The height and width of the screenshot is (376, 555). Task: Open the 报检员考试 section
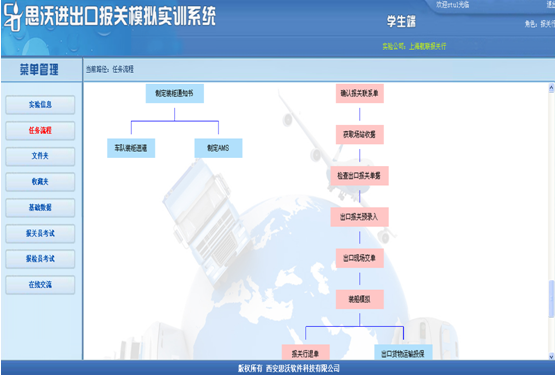pos(40,259)
